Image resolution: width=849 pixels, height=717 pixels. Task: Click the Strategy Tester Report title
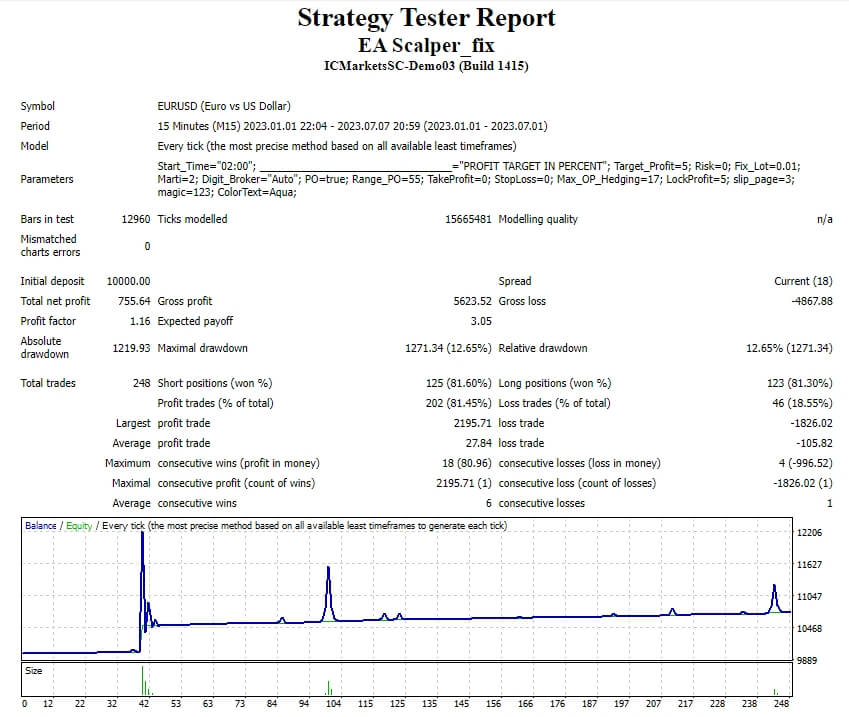coord(424,19)
